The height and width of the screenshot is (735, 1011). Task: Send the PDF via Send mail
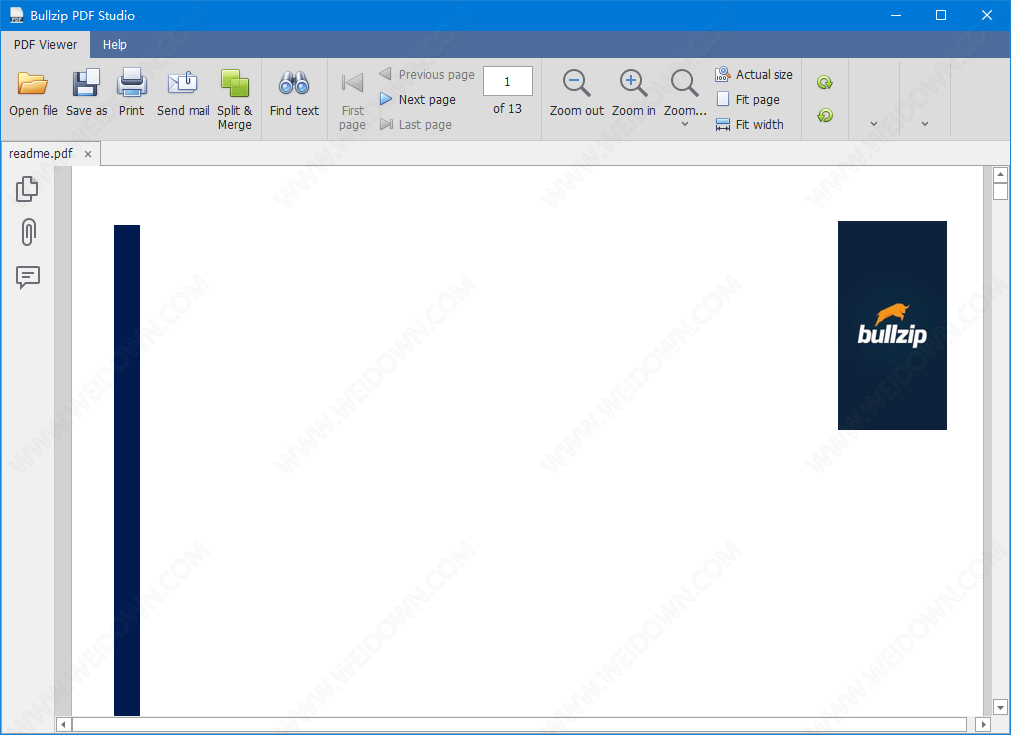(x=183, y=95)
